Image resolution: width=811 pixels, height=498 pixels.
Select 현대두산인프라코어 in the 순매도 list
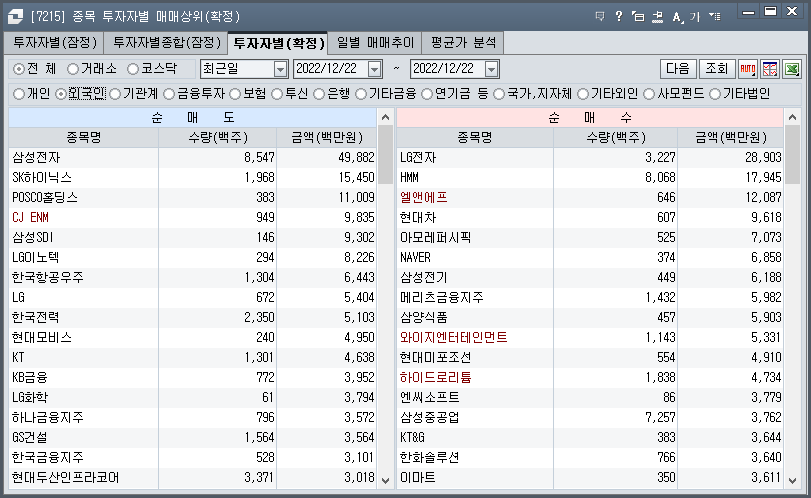coord(66,477)
